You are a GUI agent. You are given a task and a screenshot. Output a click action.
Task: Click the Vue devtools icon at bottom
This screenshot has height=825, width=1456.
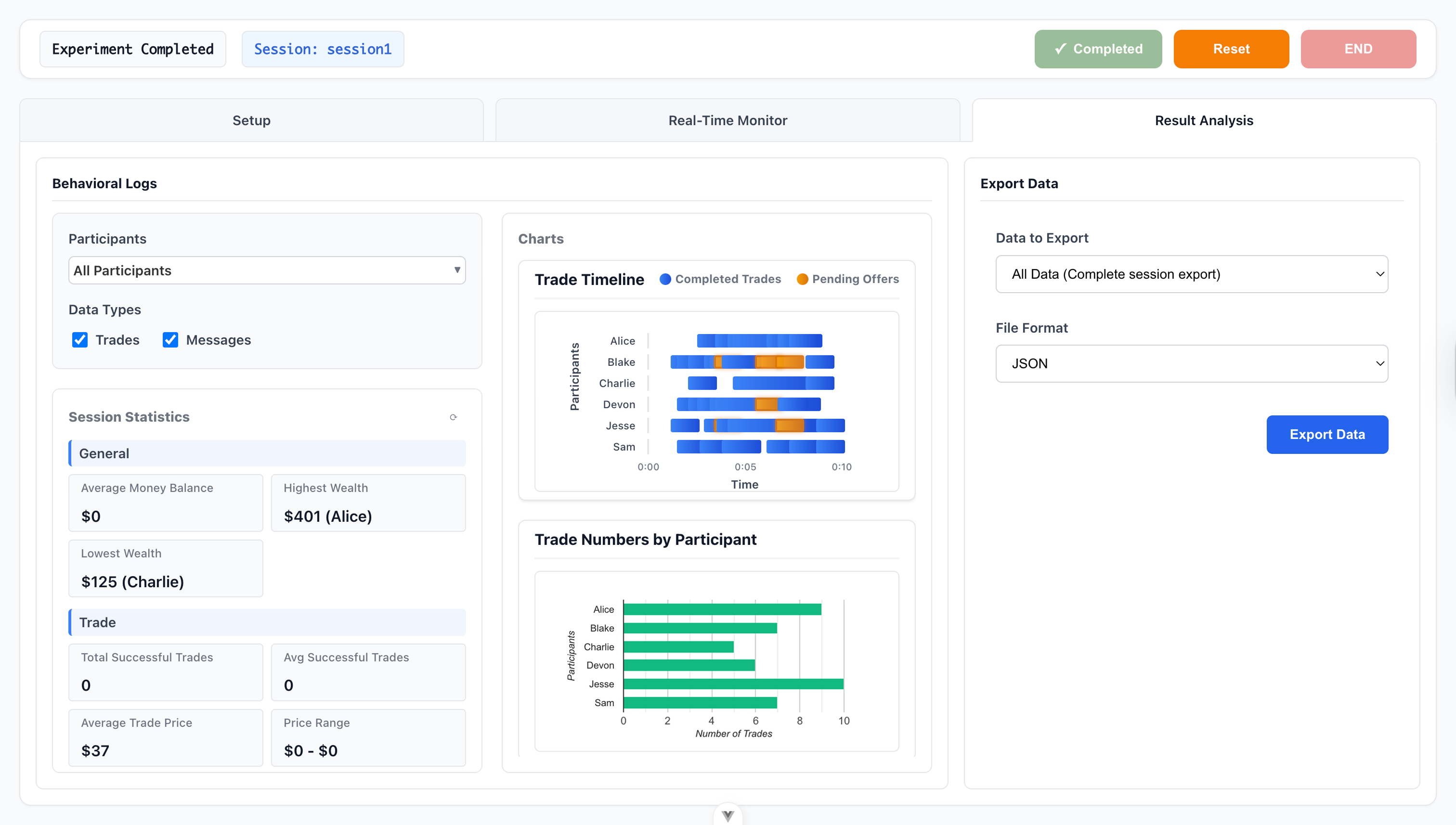point(728,815)
